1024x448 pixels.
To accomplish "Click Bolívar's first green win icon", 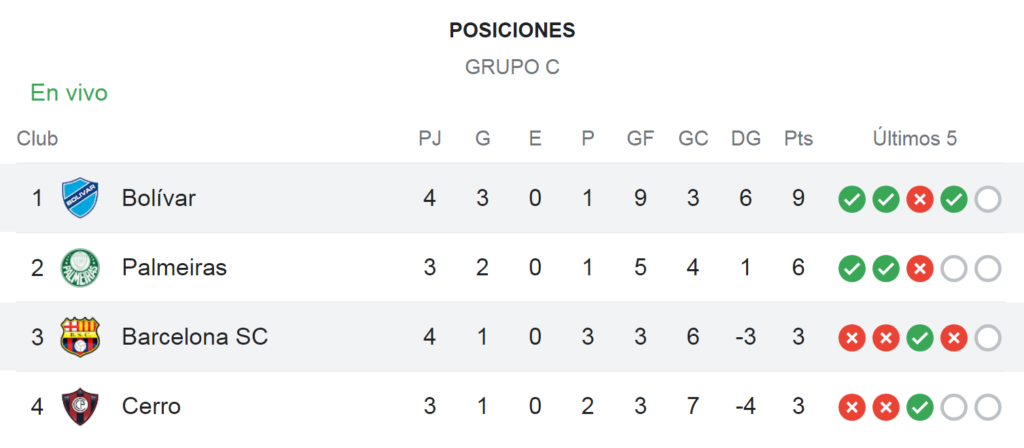I will click(x=852, y=199).
